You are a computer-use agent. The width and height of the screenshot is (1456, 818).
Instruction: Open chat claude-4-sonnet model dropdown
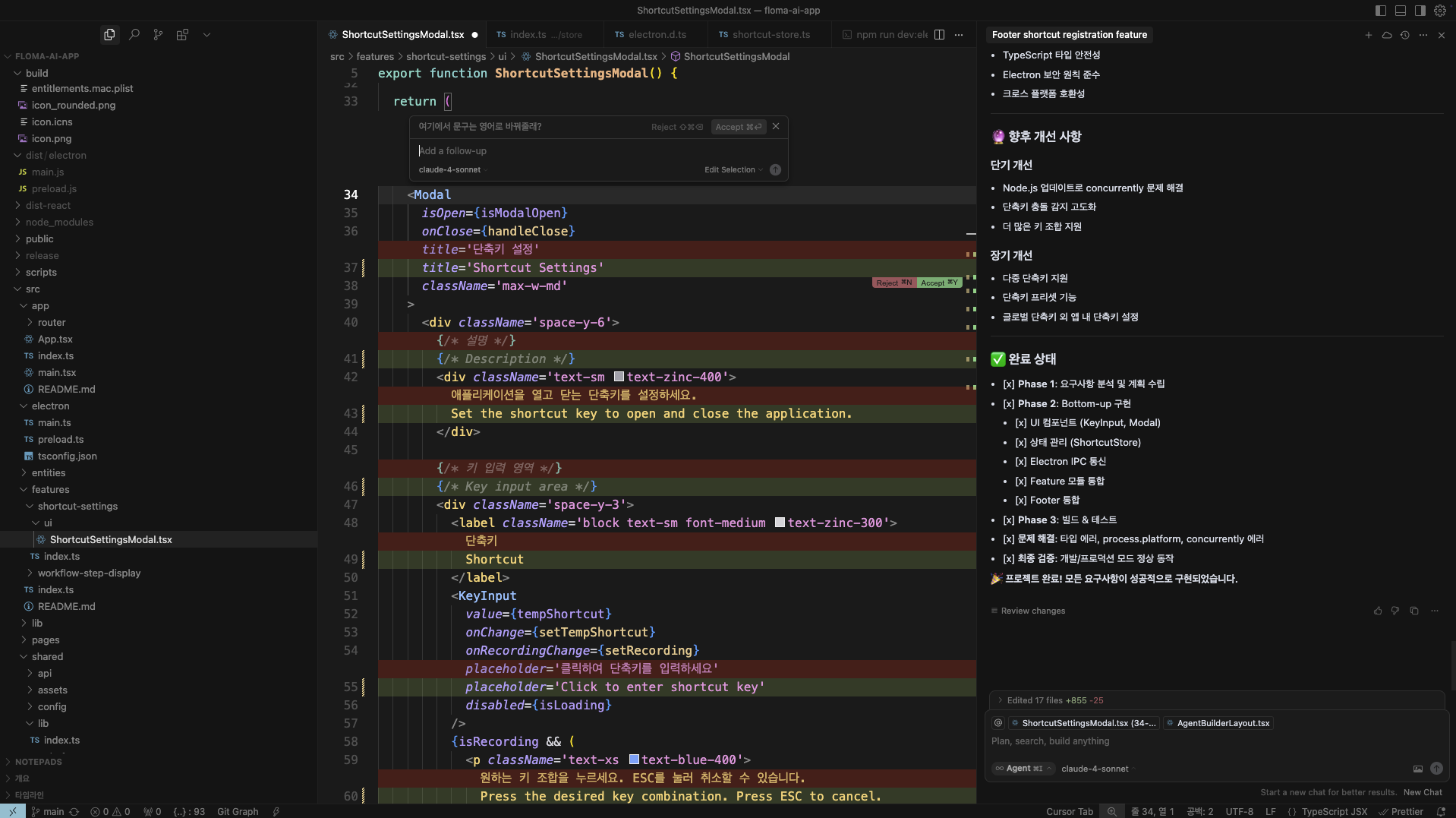coord(1097,769)
